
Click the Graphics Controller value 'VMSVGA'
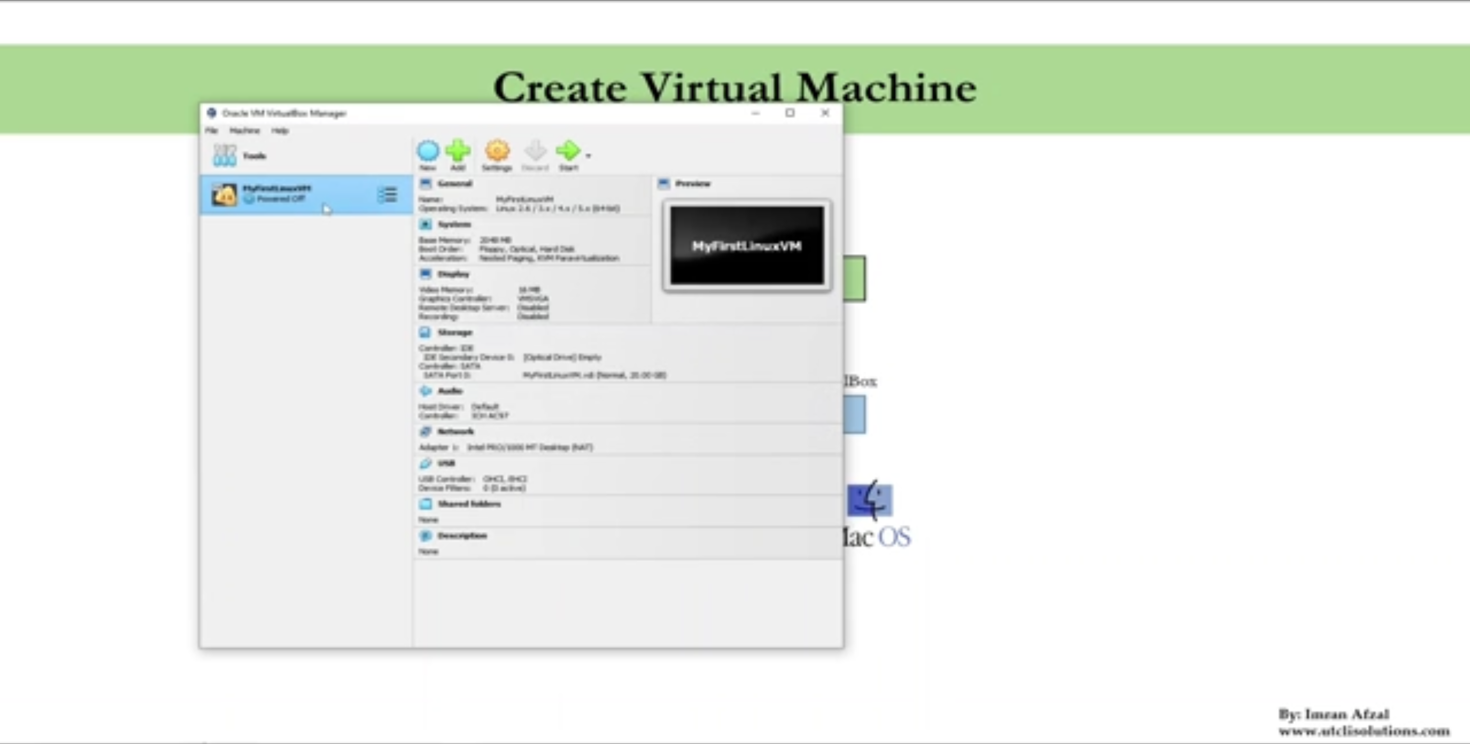pyautogui.click(x=533, y=299)
